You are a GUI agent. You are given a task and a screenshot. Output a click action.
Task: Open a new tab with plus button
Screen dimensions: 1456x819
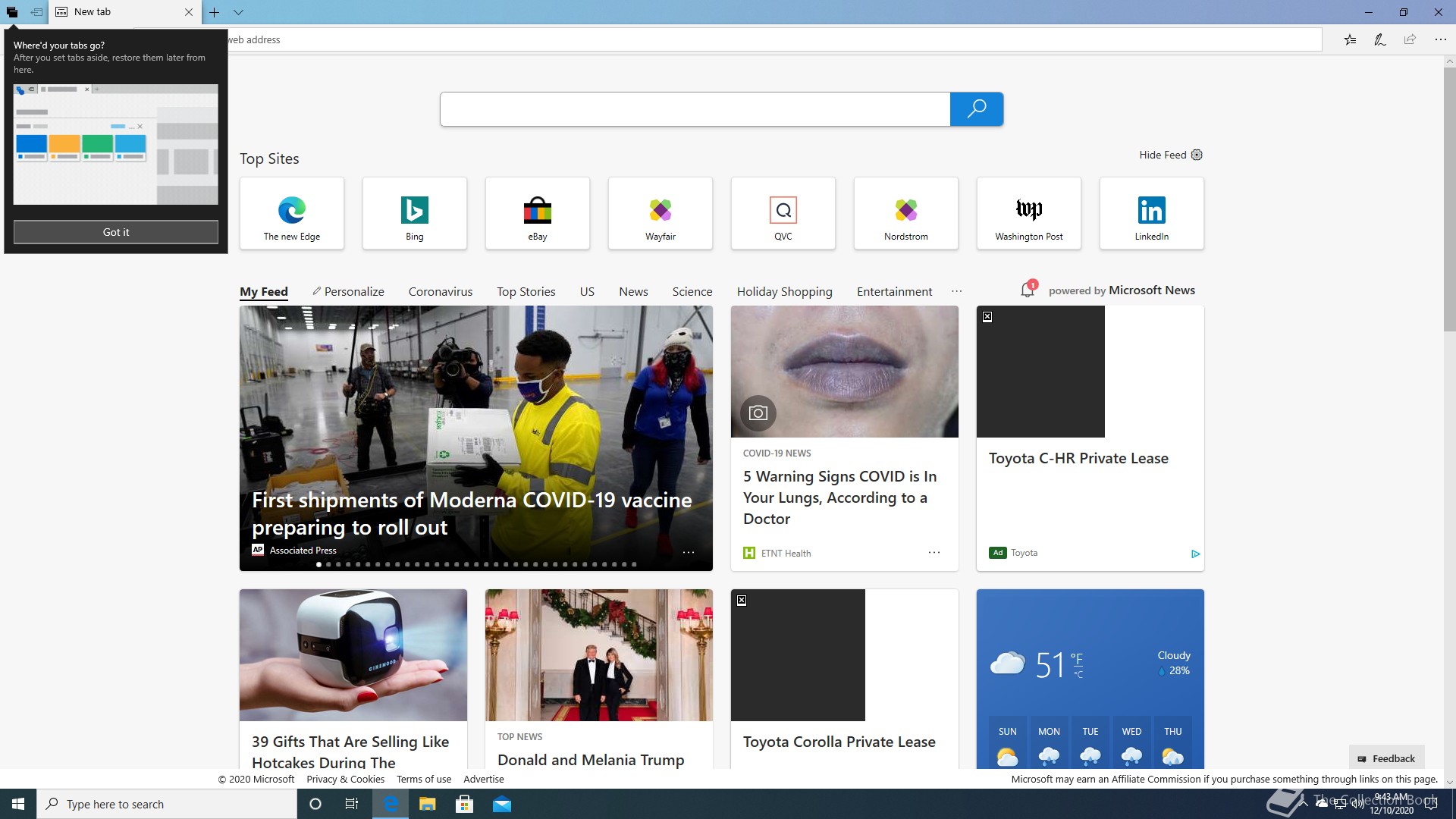coord(215,12)
